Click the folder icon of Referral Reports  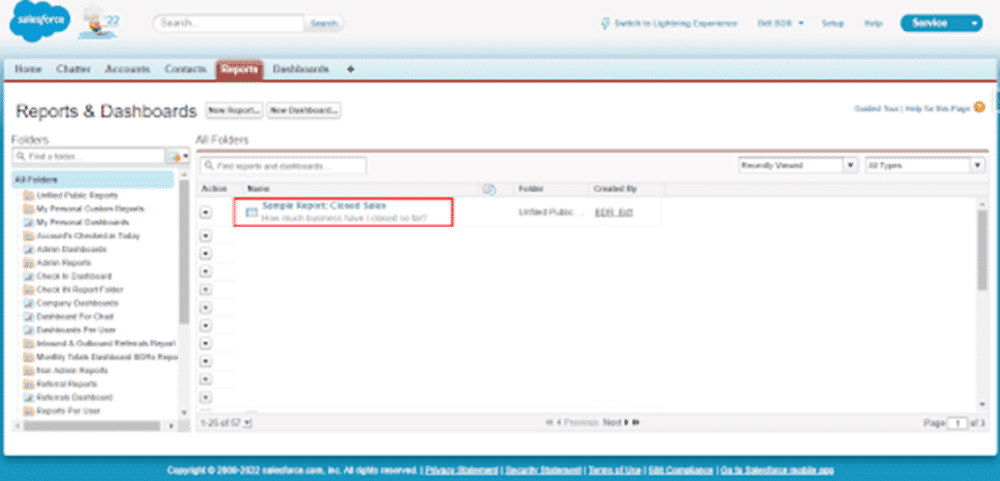(28, 384)
